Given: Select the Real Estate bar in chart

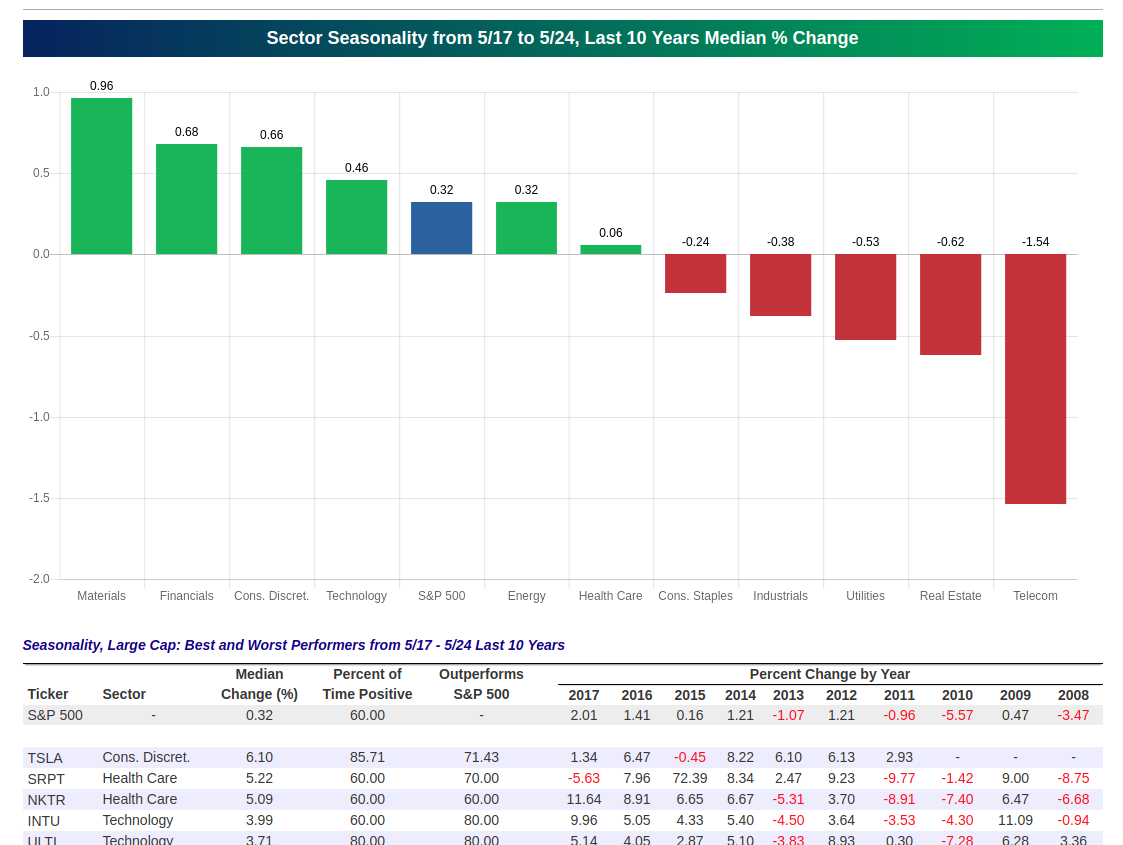Looking at the screenshot, I should 950,304.
